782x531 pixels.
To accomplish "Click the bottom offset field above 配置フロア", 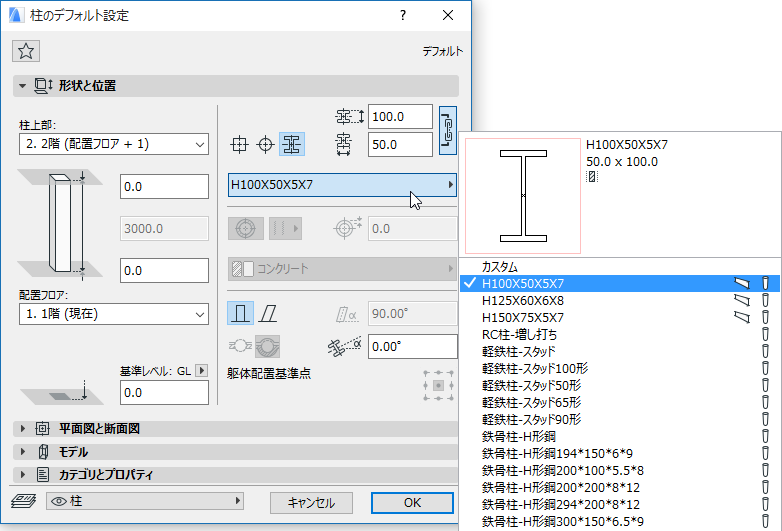I will [164, 270].
